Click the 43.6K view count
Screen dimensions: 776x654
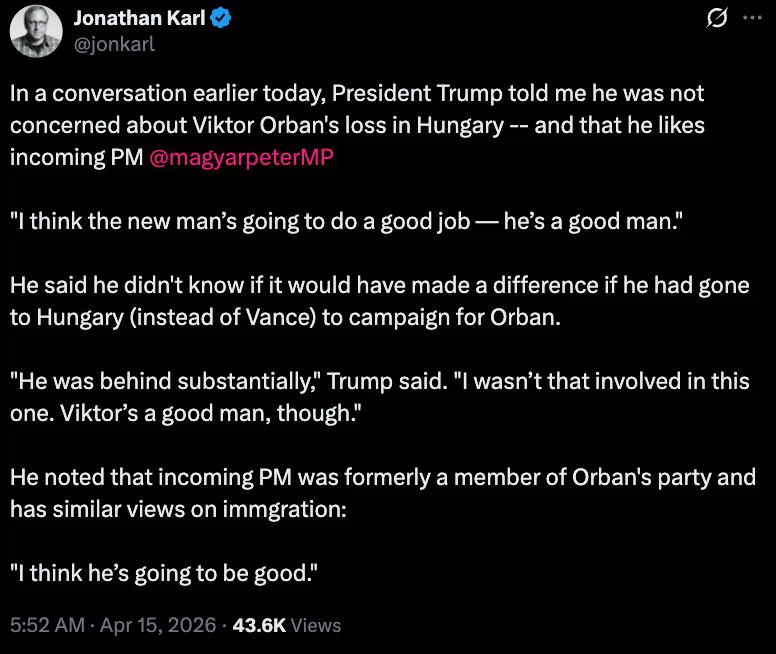pos(259,625)
